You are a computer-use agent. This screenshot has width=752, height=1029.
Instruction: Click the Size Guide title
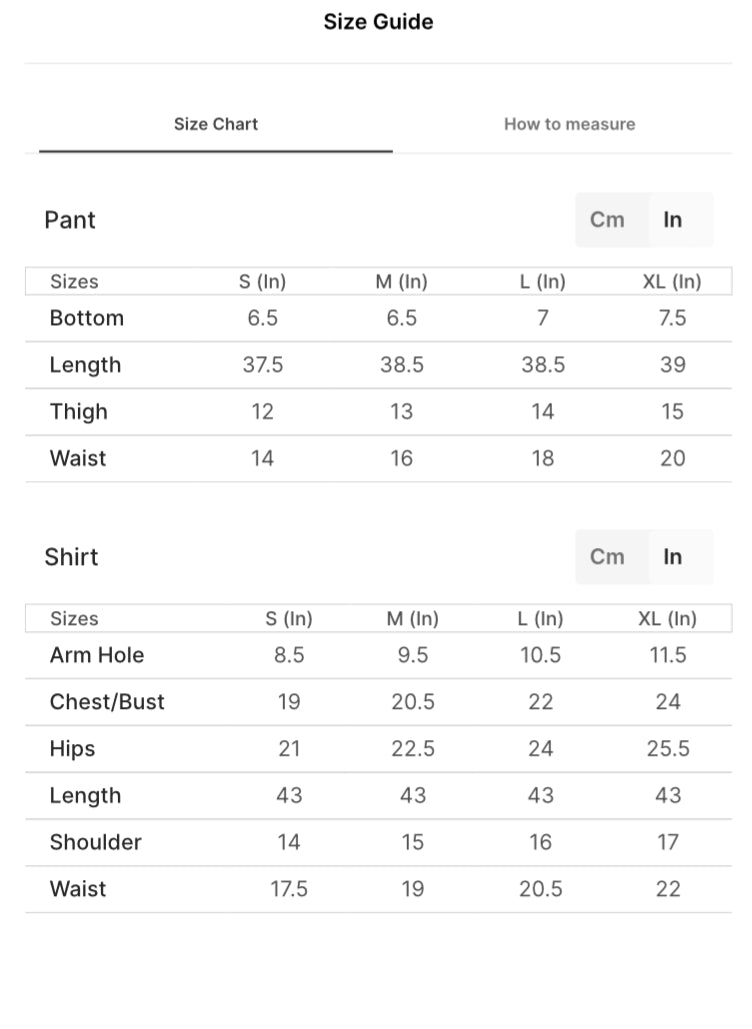[x=378, y=22]
